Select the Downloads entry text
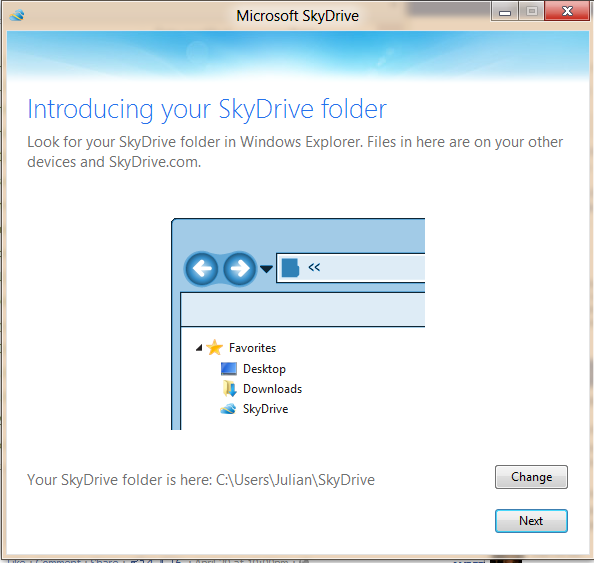The height and width of the screenshot is (563, 594). tap(272, 389)
